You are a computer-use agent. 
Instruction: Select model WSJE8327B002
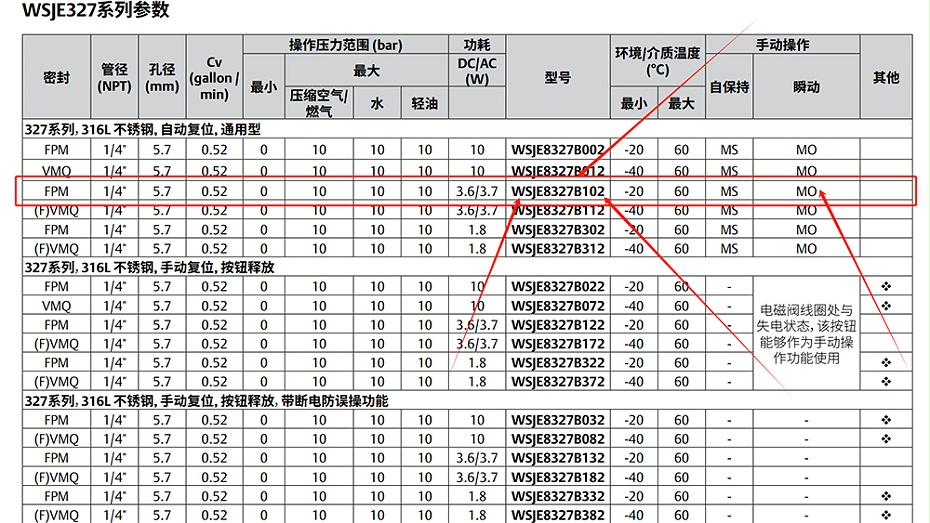coord(558,150)
